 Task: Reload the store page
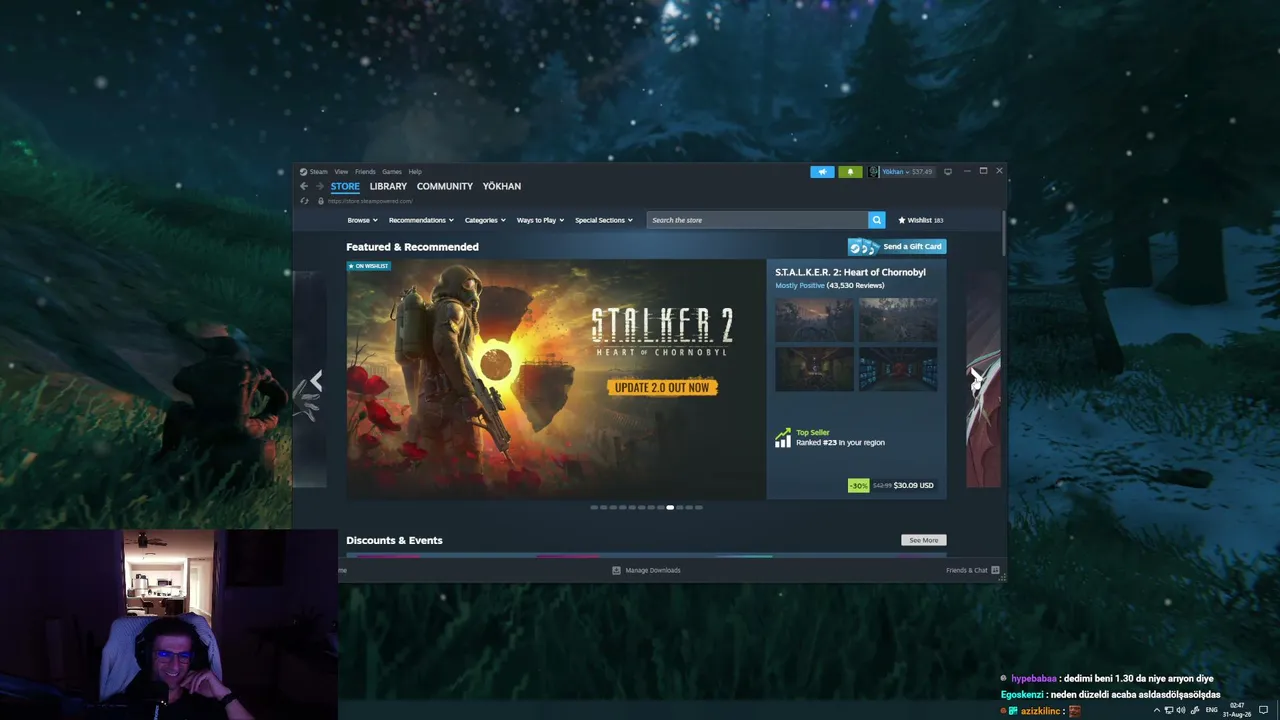click(305, 201)
